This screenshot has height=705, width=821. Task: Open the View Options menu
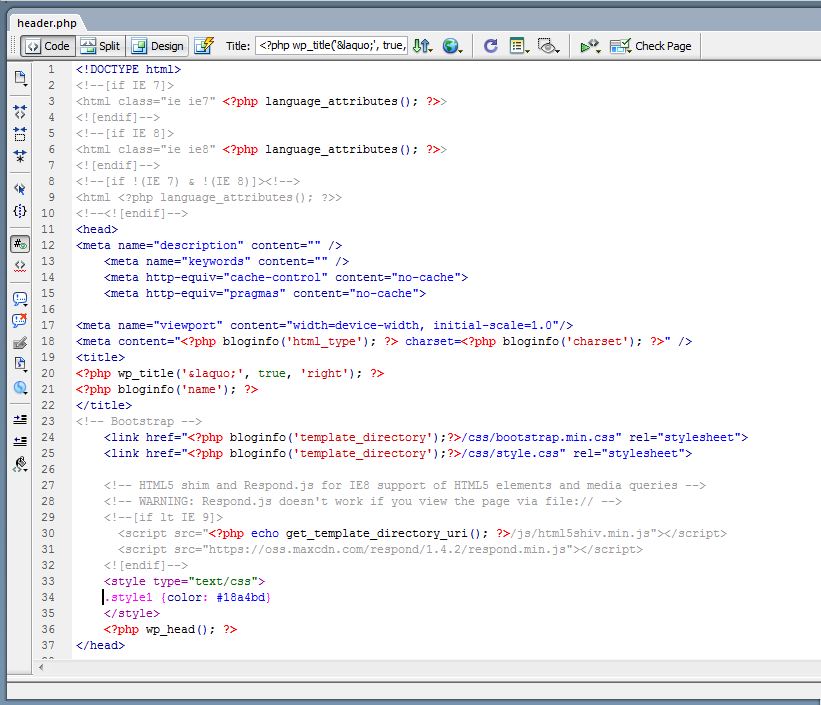(519, 46)
